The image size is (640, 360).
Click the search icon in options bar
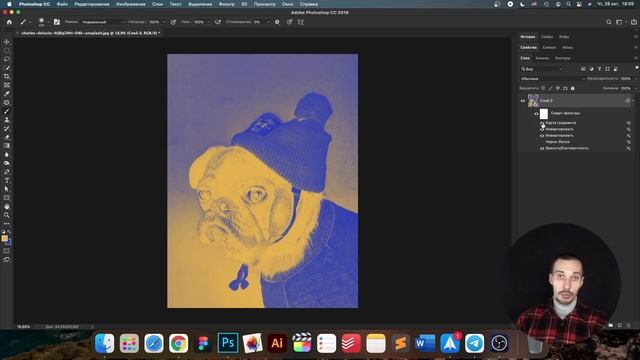tap(609, 22)
